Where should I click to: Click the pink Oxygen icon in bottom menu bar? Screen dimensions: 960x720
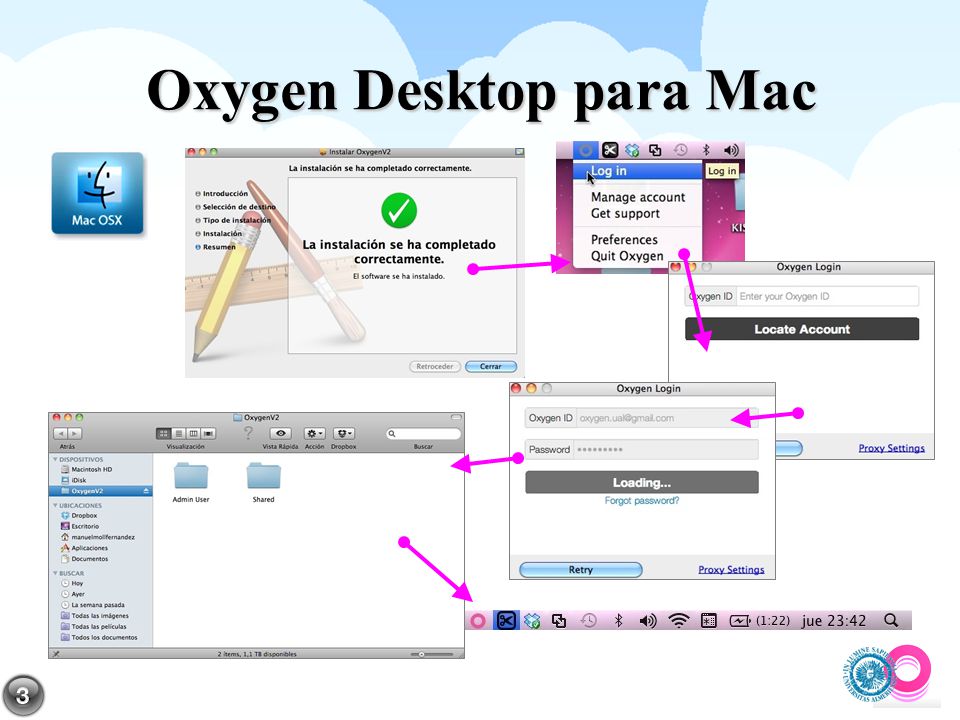point(478,620)
